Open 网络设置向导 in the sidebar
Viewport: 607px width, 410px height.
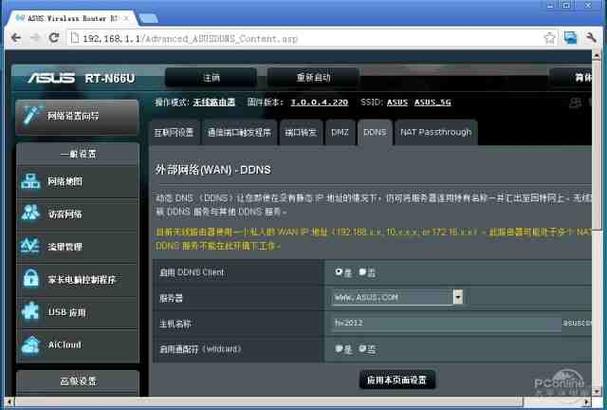[77, 116]
